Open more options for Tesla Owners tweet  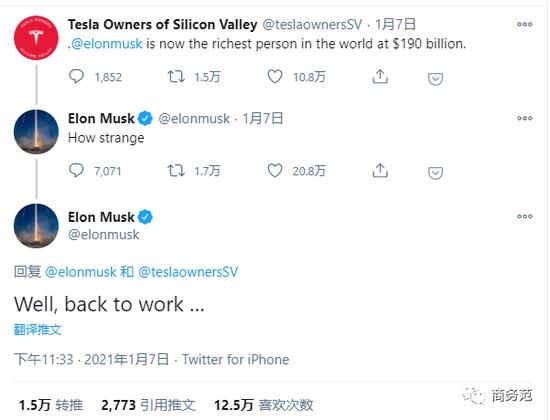[x=525, y=24]
